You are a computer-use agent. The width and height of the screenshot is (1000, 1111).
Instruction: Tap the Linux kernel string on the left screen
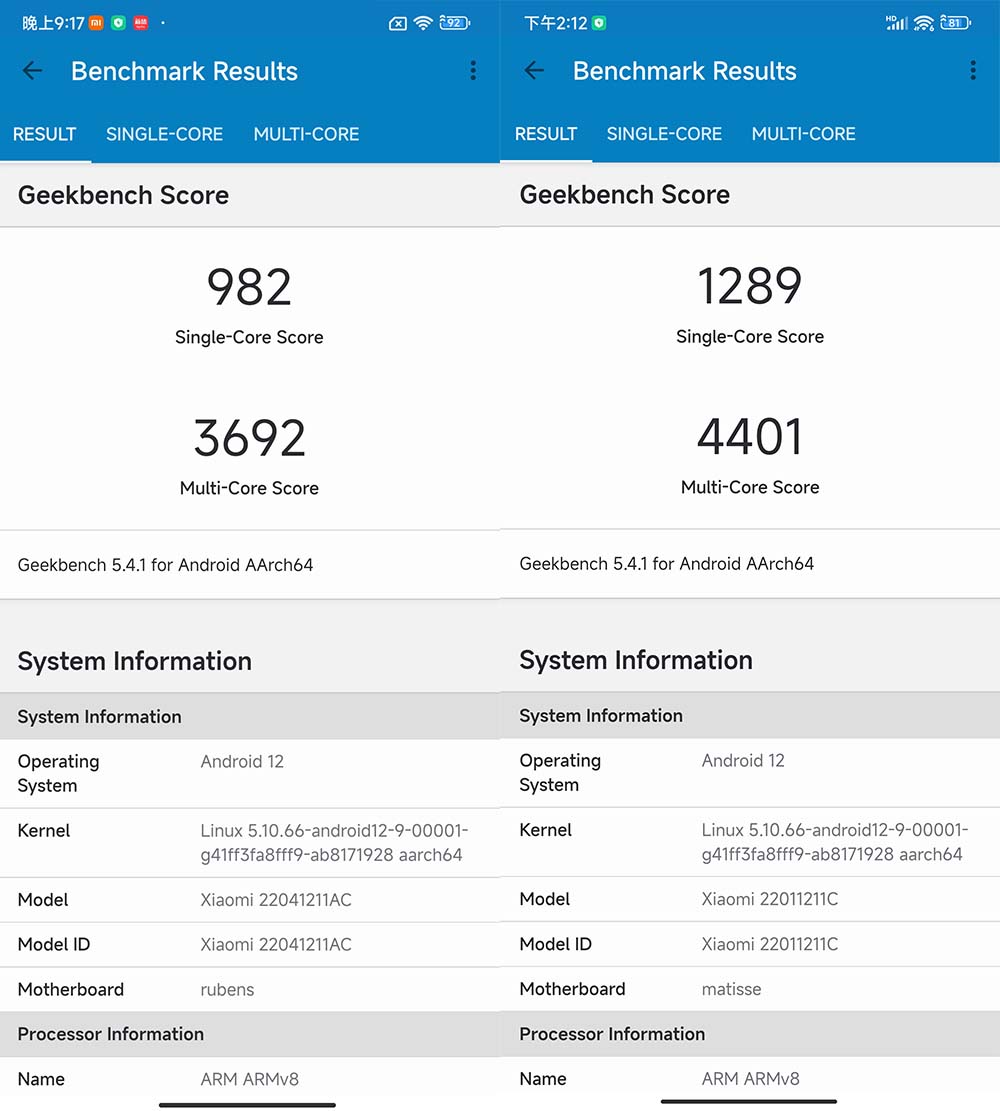(x=335, y=842)
